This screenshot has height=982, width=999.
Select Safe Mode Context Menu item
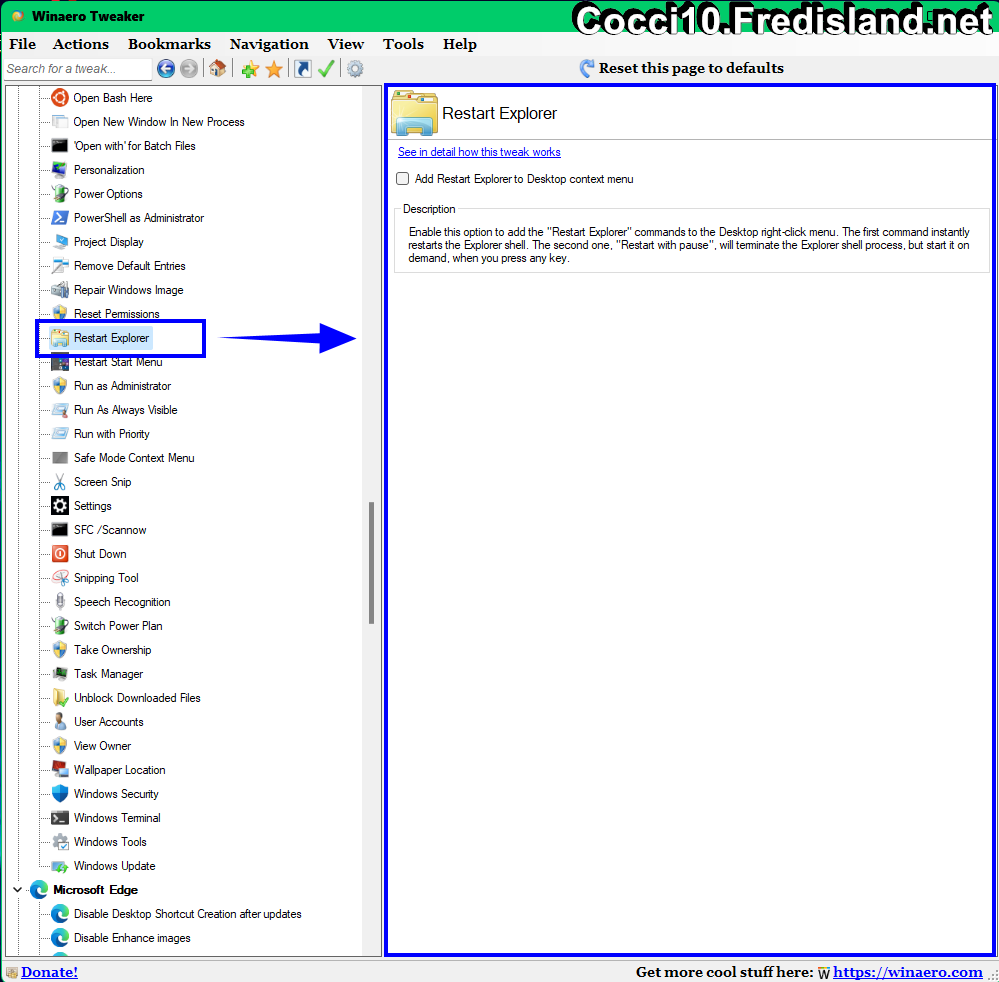134,458
